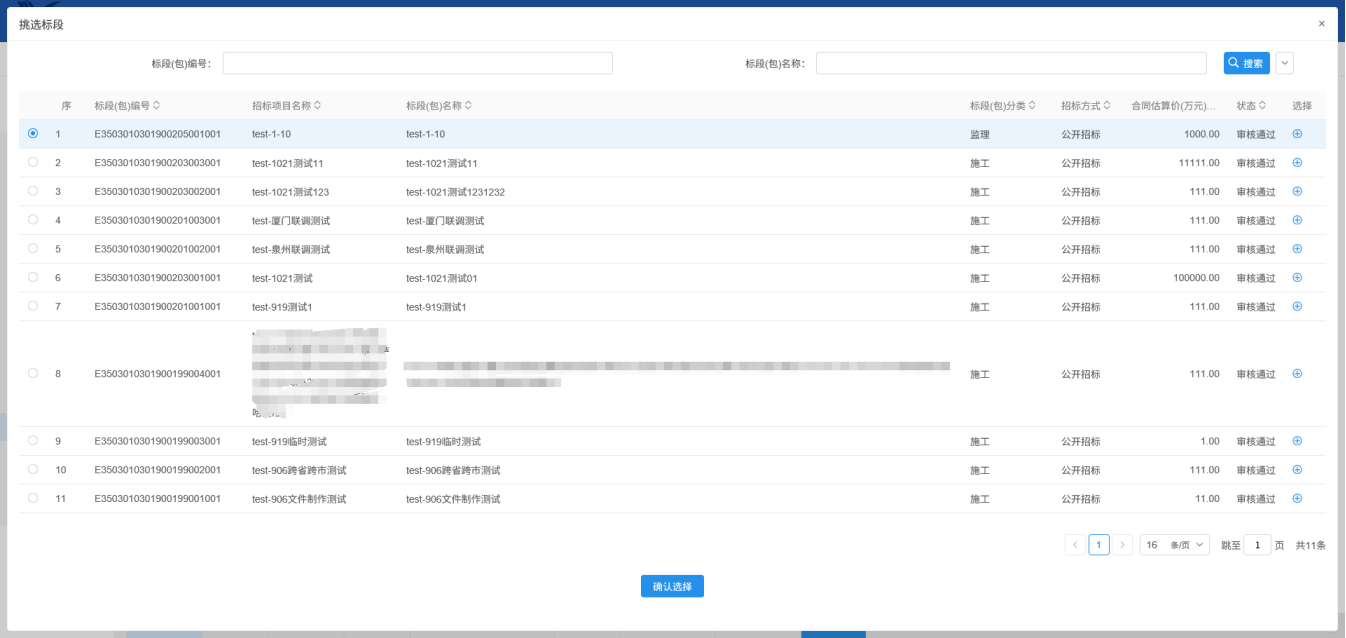Click plus icon for test-1021测试01 row
This screenshot has height=638, width=1346.
click(x=1297, y=277)
